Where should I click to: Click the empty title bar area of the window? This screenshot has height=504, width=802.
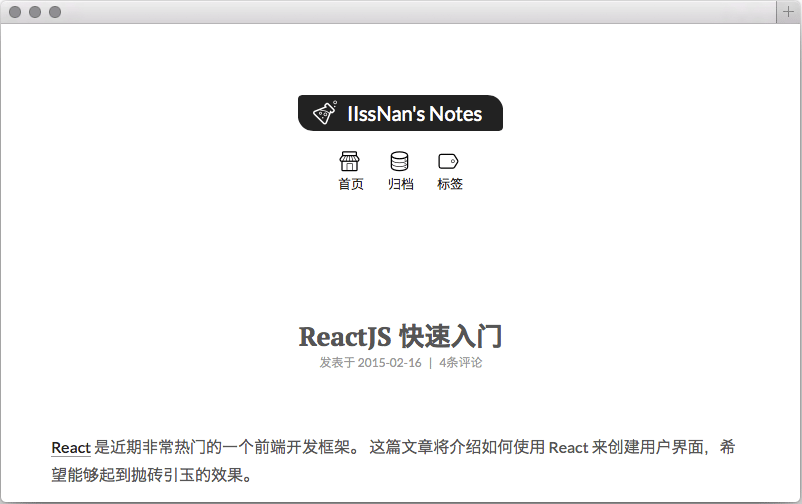pyautogui.click(x=400, y=11)
